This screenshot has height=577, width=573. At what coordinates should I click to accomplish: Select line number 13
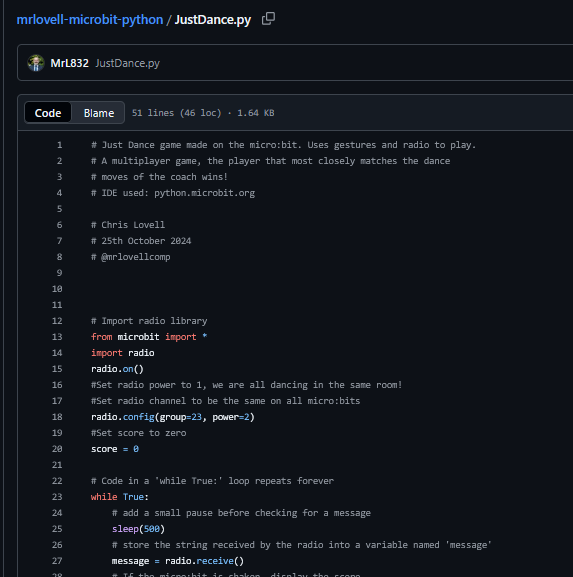tap(57, 337)
